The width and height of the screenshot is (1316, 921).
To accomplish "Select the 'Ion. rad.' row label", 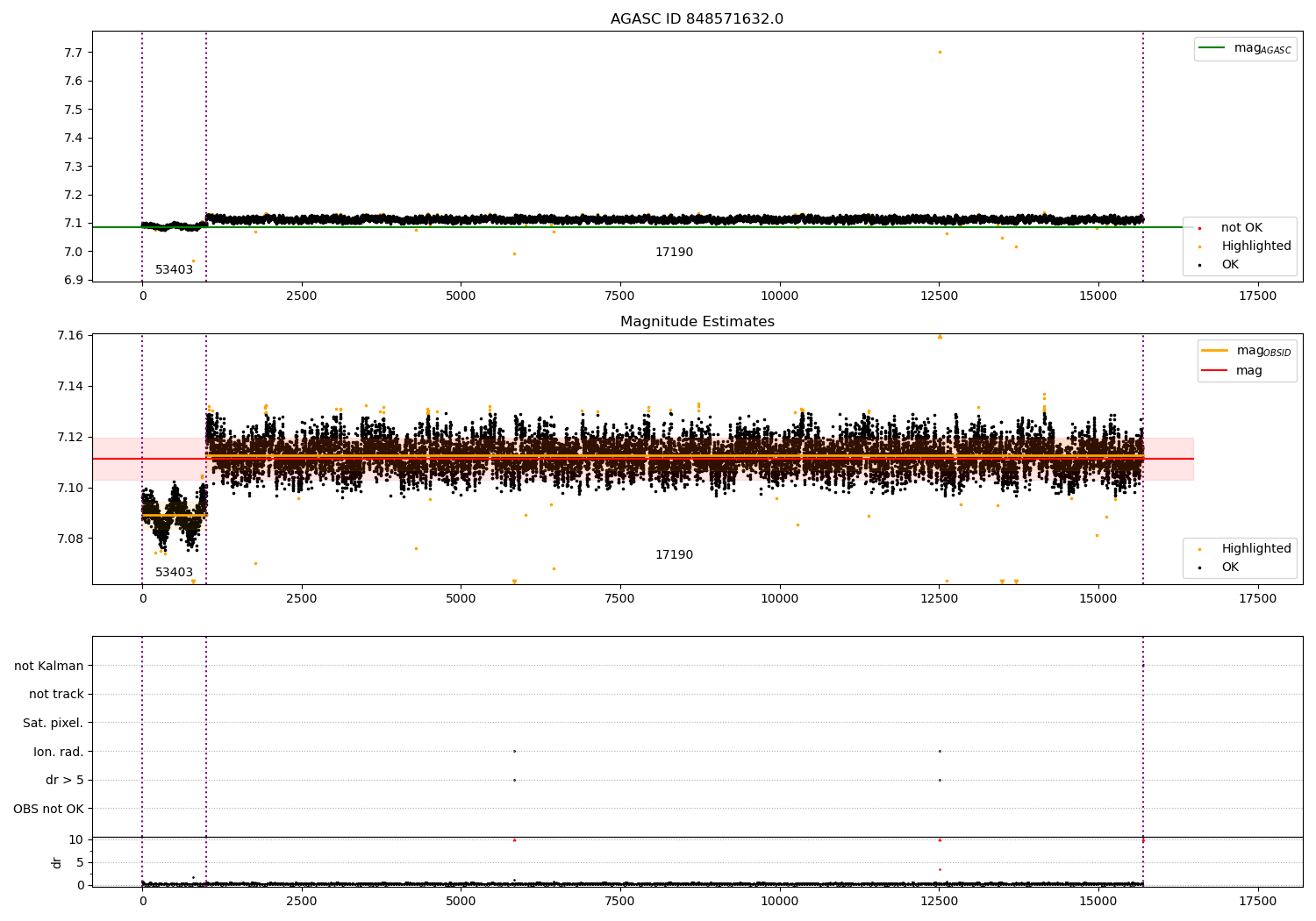I will 59,753.
